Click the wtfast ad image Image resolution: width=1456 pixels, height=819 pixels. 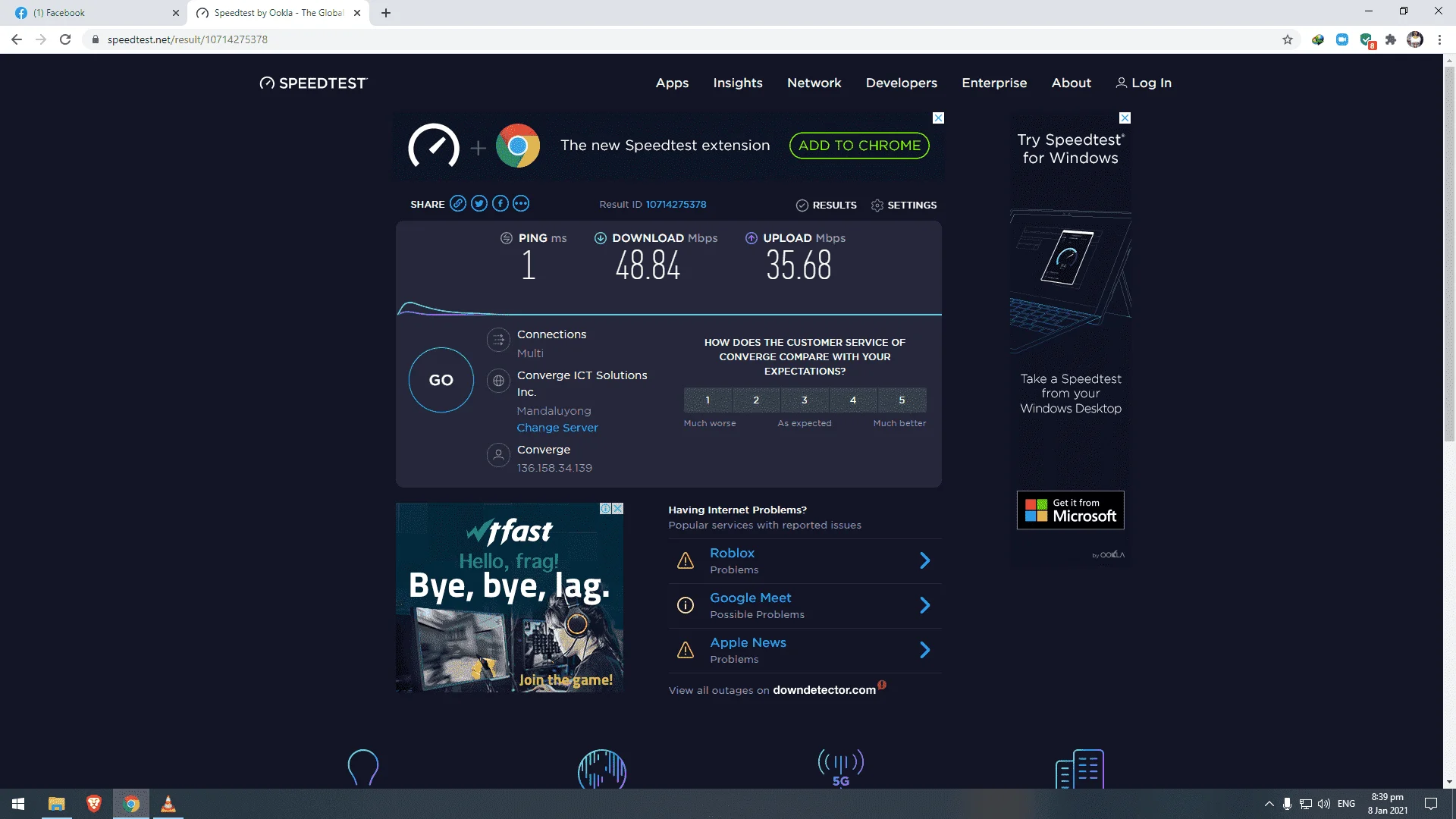(x=510, y=598)
